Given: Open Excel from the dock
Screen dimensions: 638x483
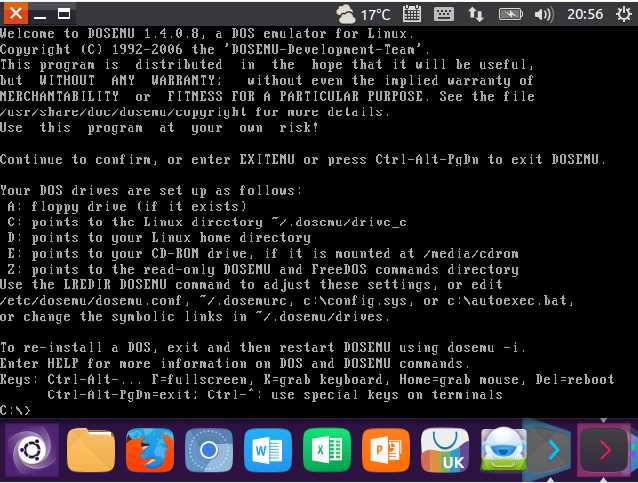Looking at the screenshot, I should tap(327, 450).
